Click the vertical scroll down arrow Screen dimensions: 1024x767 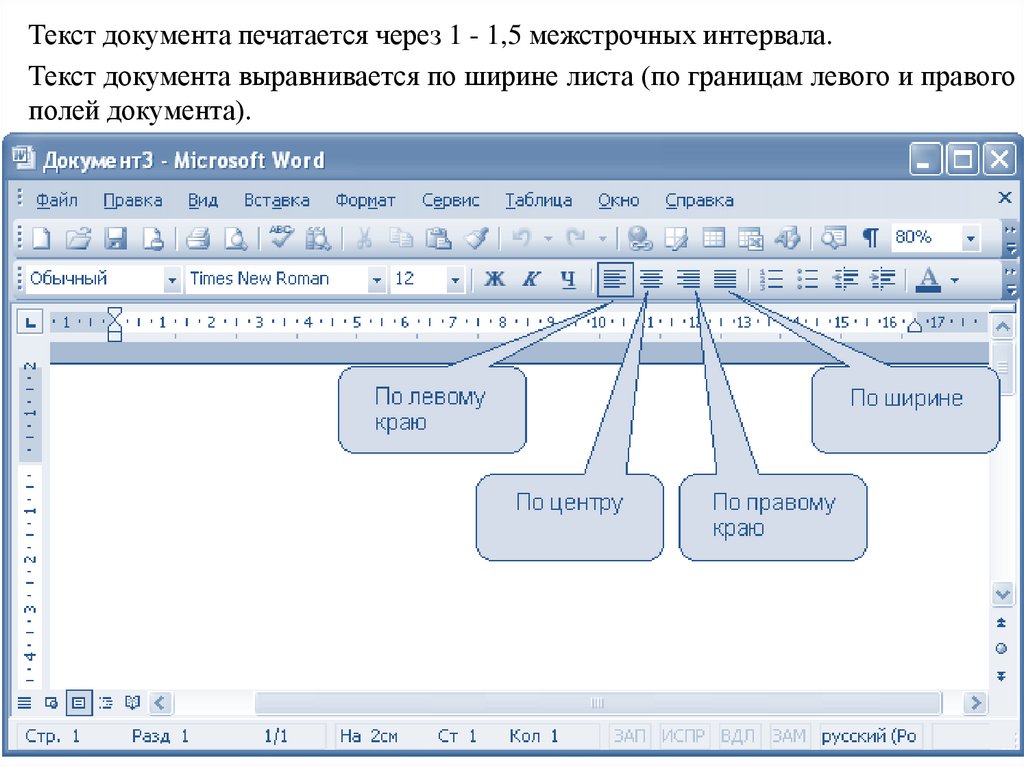click(1002, 595)
